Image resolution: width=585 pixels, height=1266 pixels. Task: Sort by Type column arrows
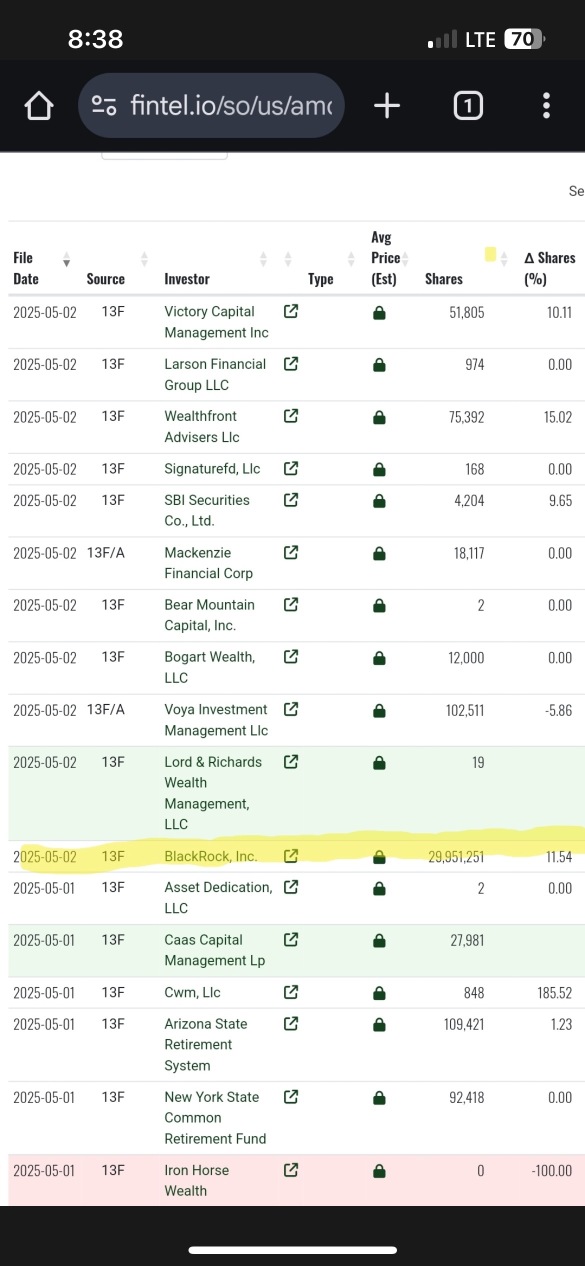351,259
